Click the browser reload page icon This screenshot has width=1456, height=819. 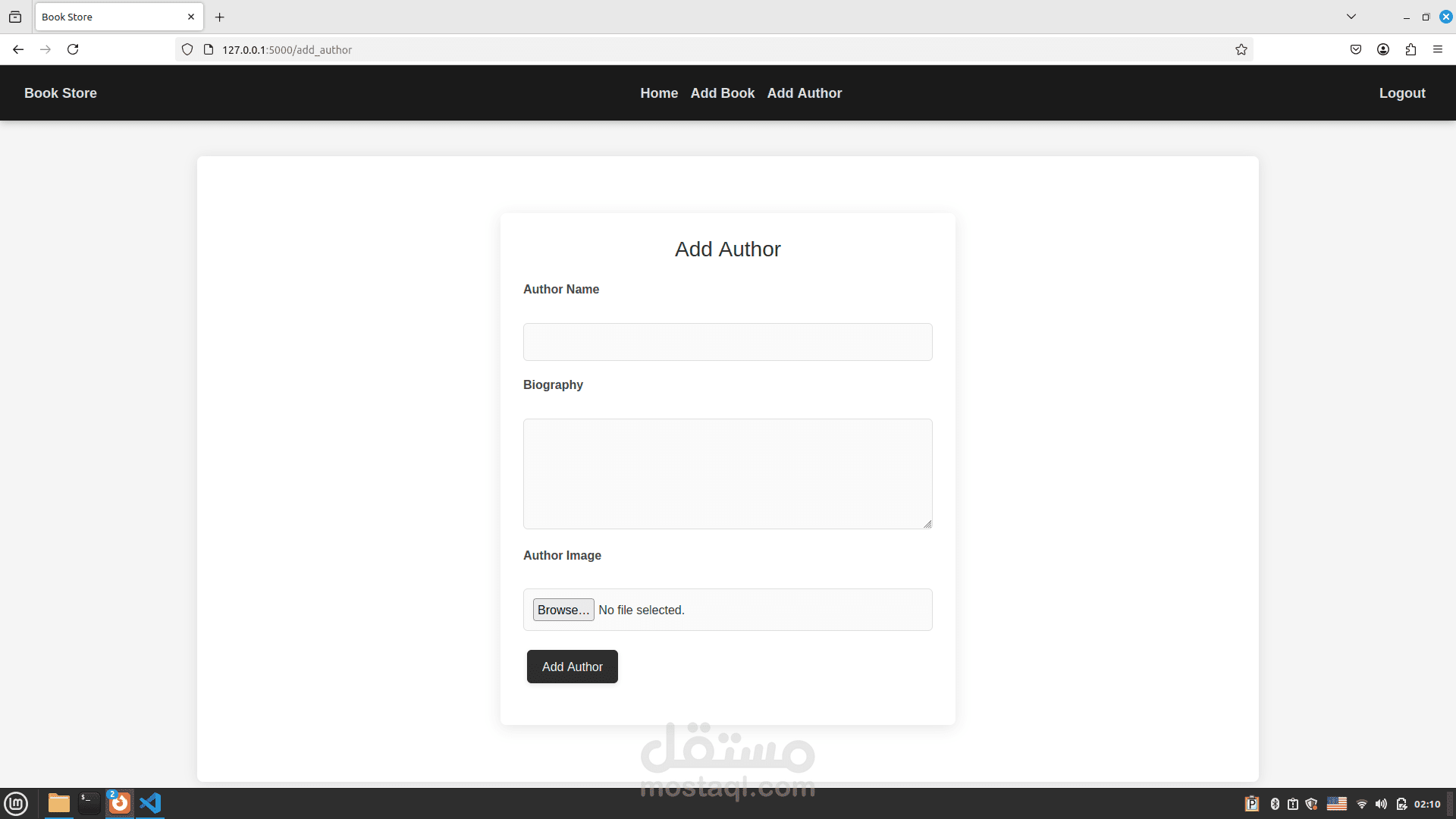(73, 49)
